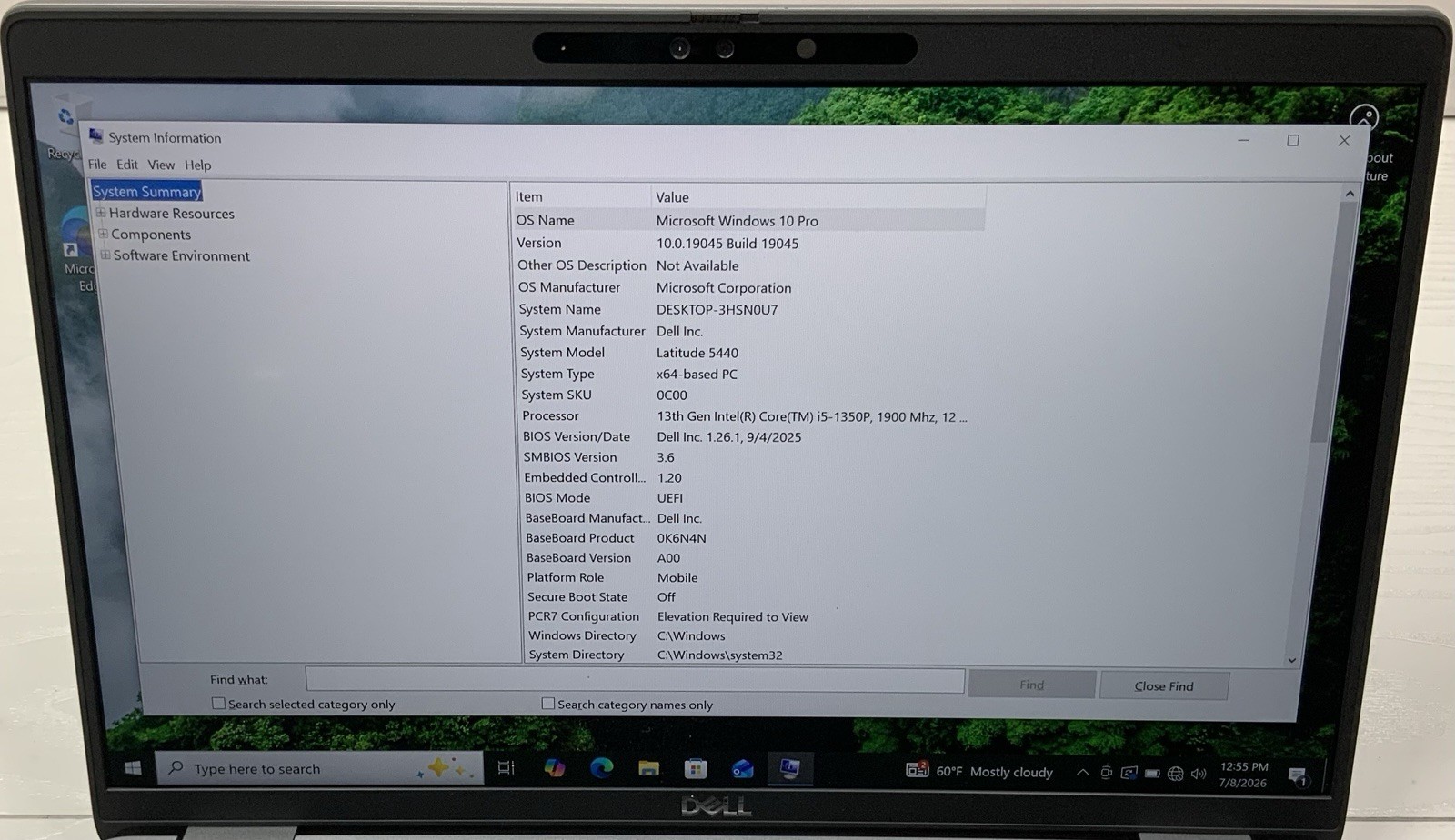Select the System SKU row
Image resolution: width=1455 pixels, height=840 pixels.
pos(752,395)
